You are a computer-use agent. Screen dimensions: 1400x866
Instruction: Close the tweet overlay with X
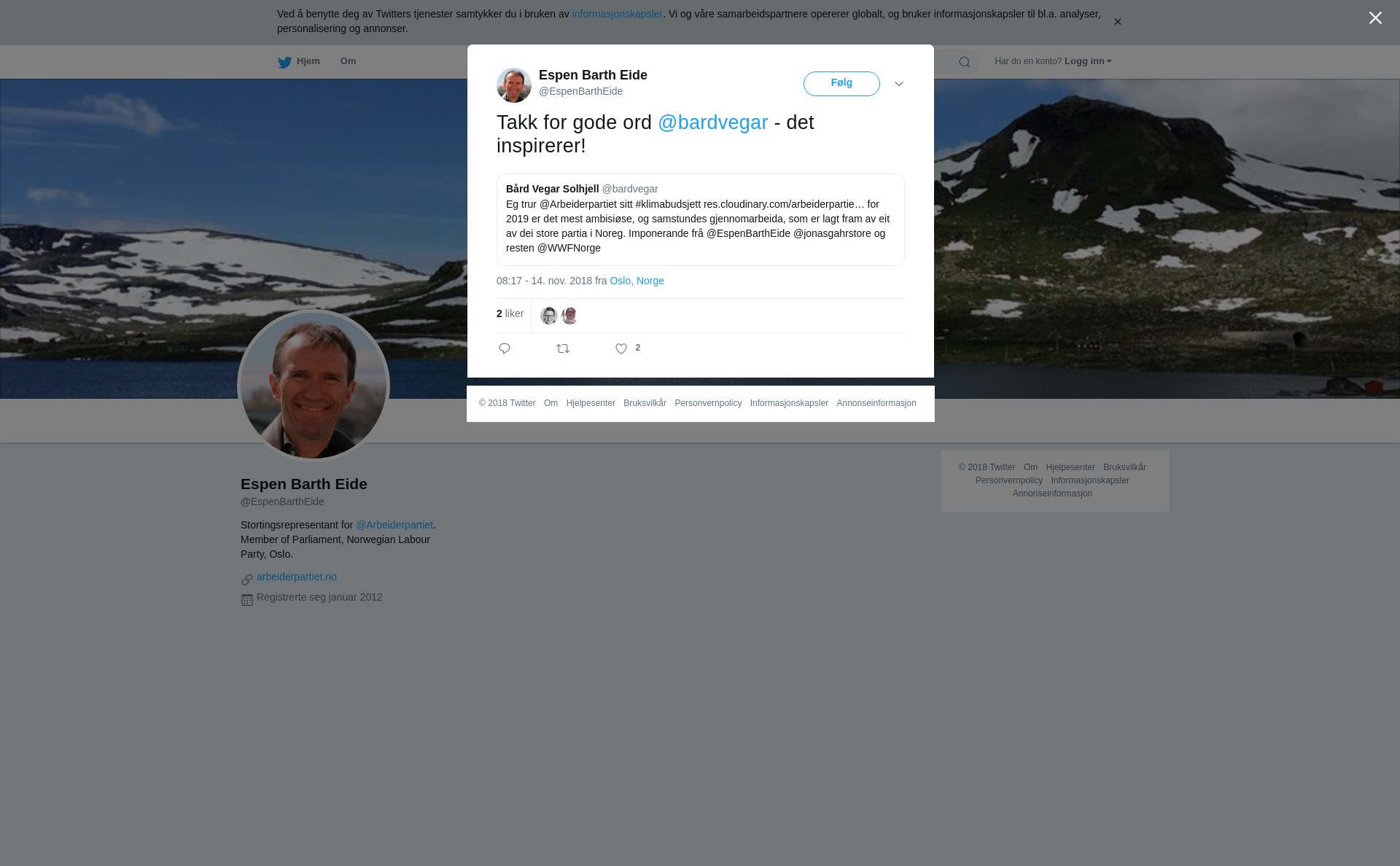pyautogui.click(x=1375, y=18)
